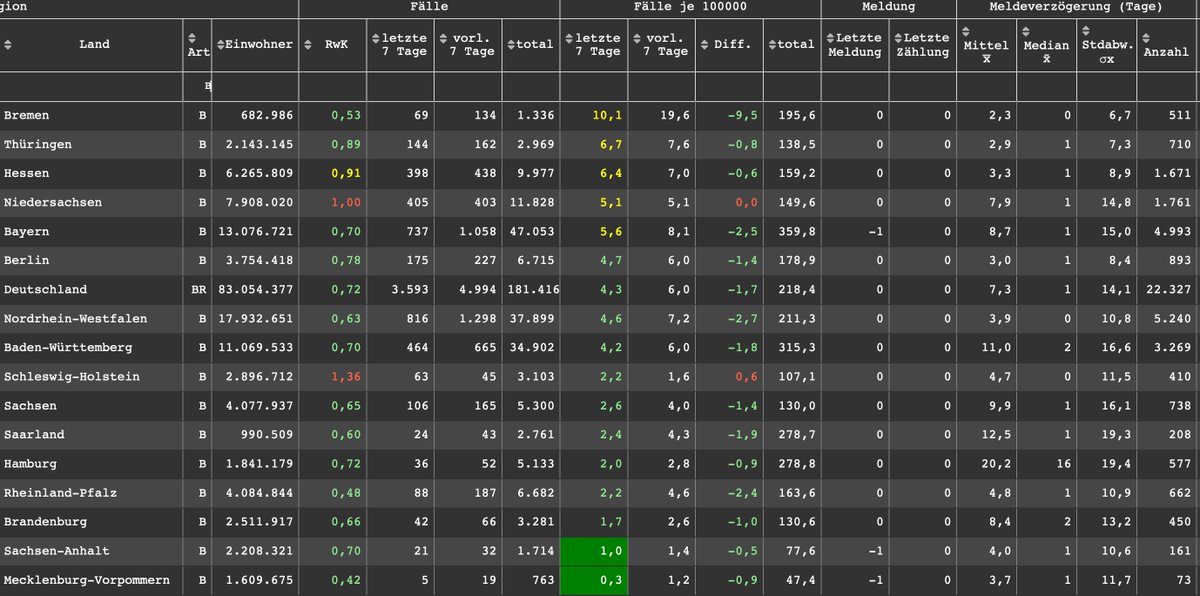Sort Fälle je 100000 letzte 7 Tage arrows
The image size is (1200, 596).
point(570,38)
